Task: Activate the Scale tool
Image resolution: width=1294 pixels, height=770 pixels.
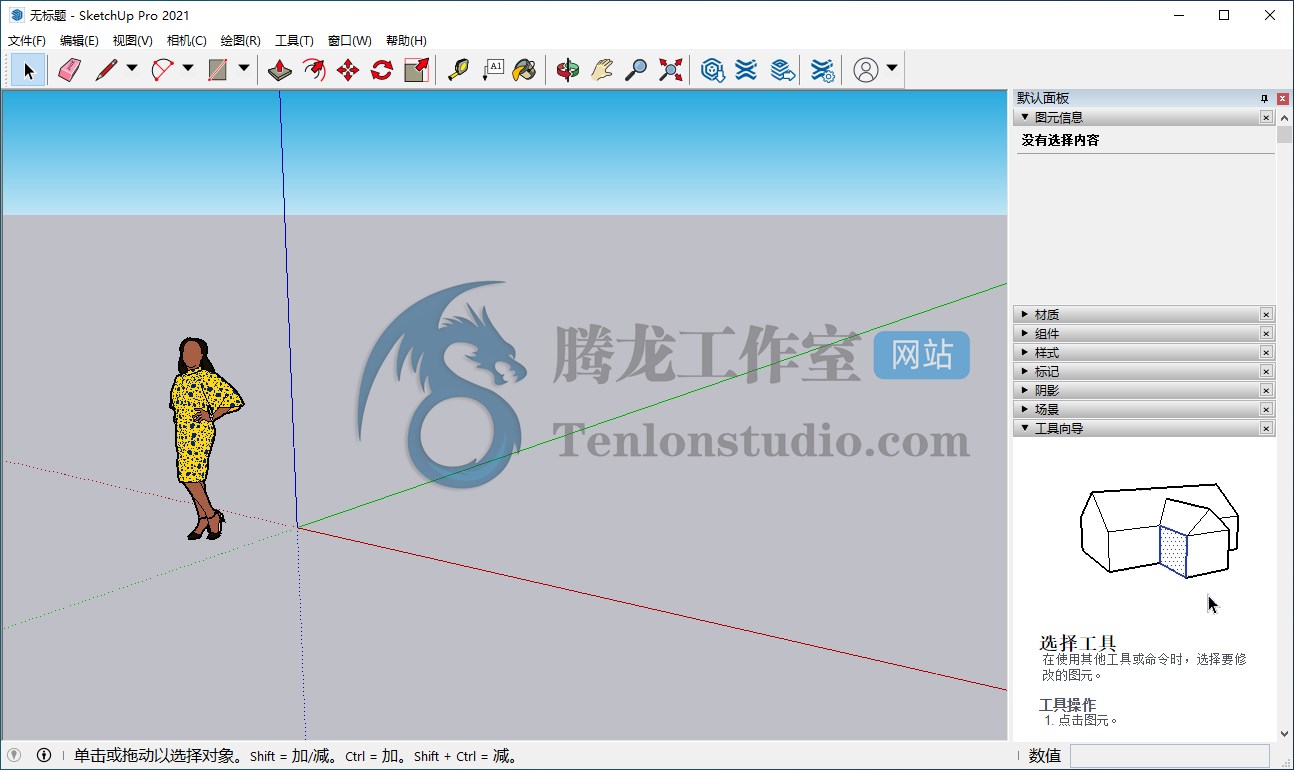Action: [x=416, y=70]
